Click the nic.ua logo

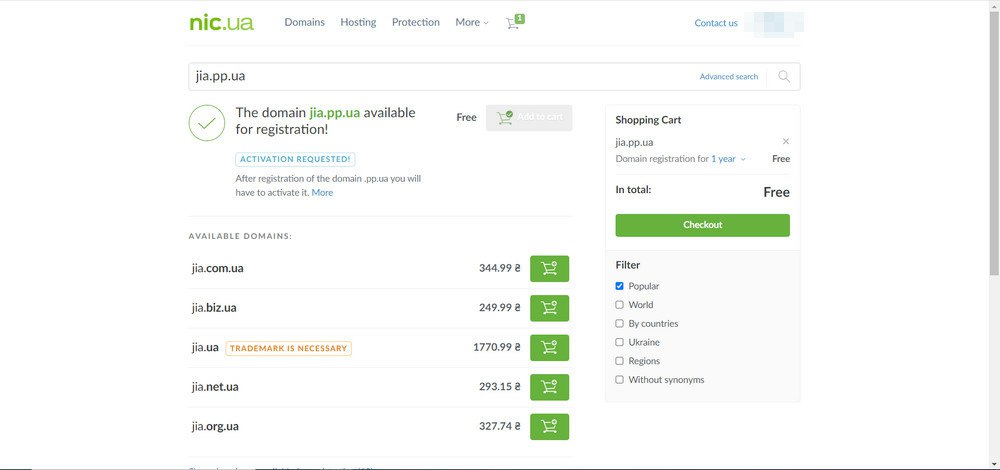221,23
